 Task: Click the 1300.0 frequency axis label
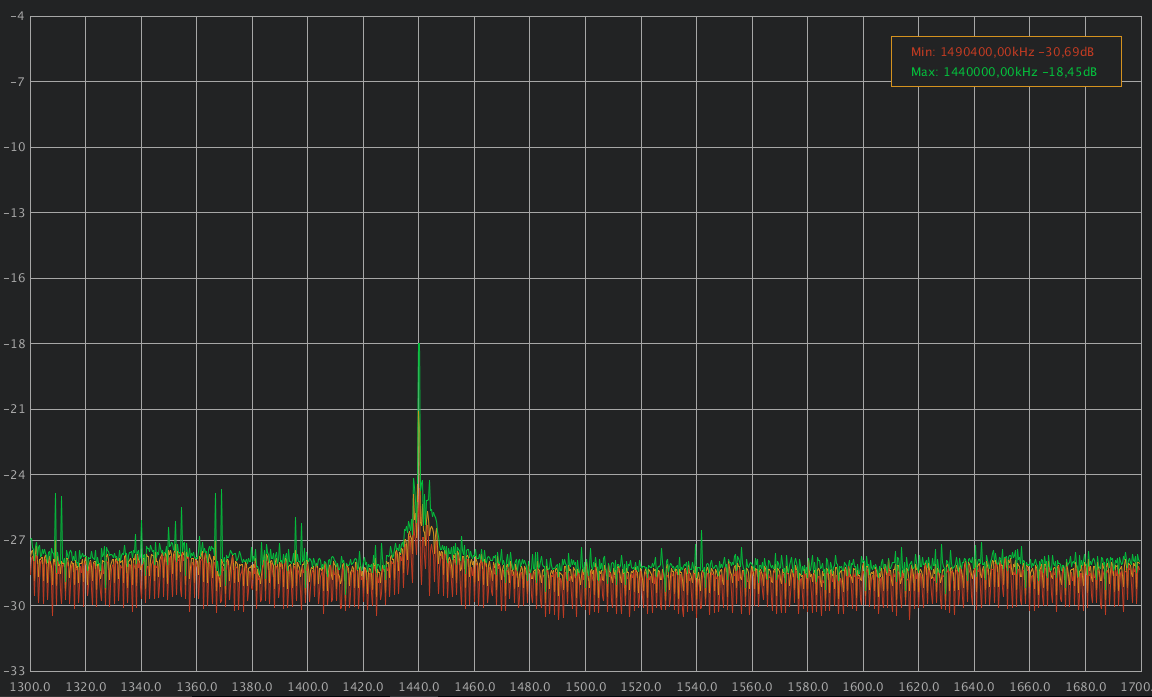click(x=30, y=687)
